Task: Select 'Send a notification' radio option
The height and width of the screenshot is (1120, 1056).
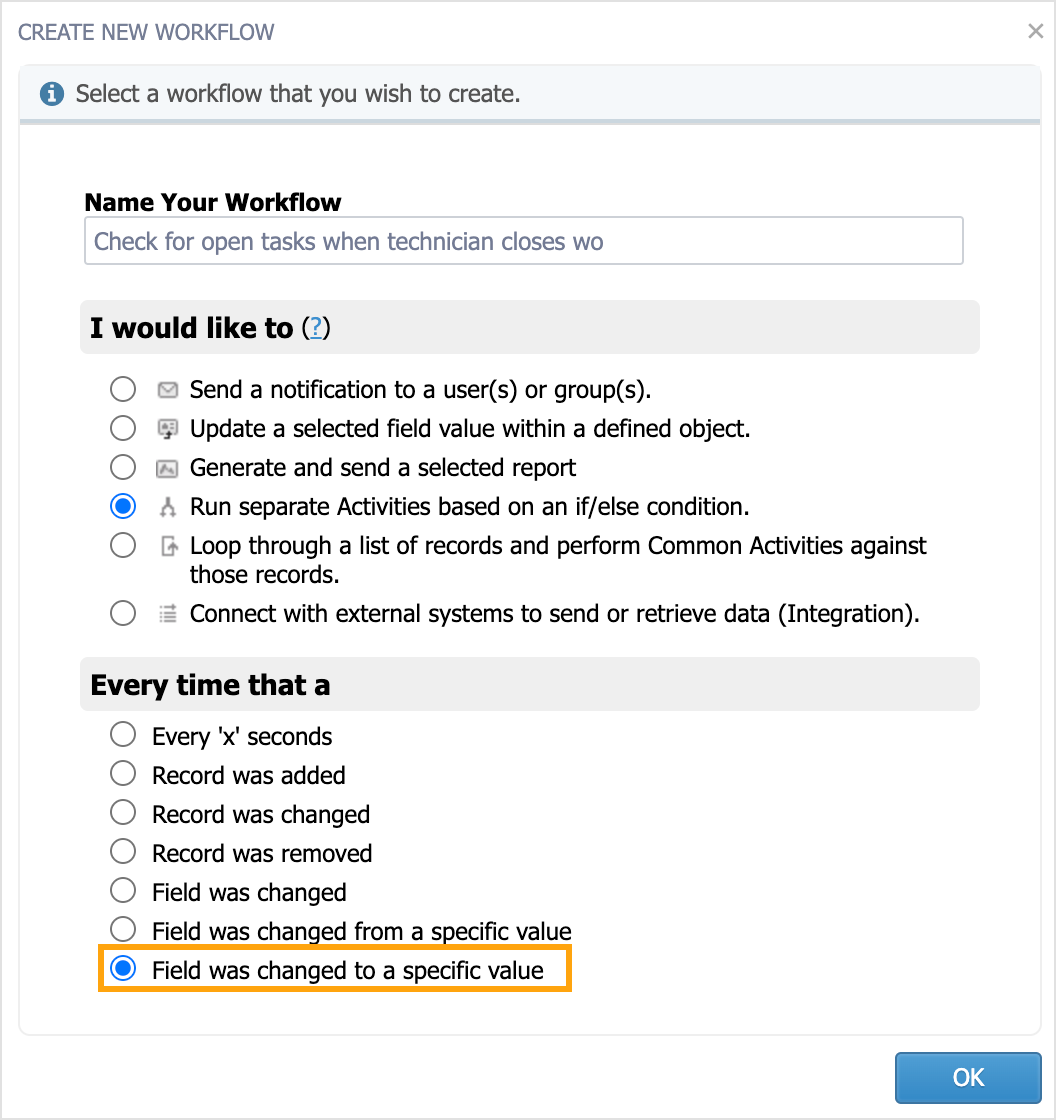Action: click(123, 389)
